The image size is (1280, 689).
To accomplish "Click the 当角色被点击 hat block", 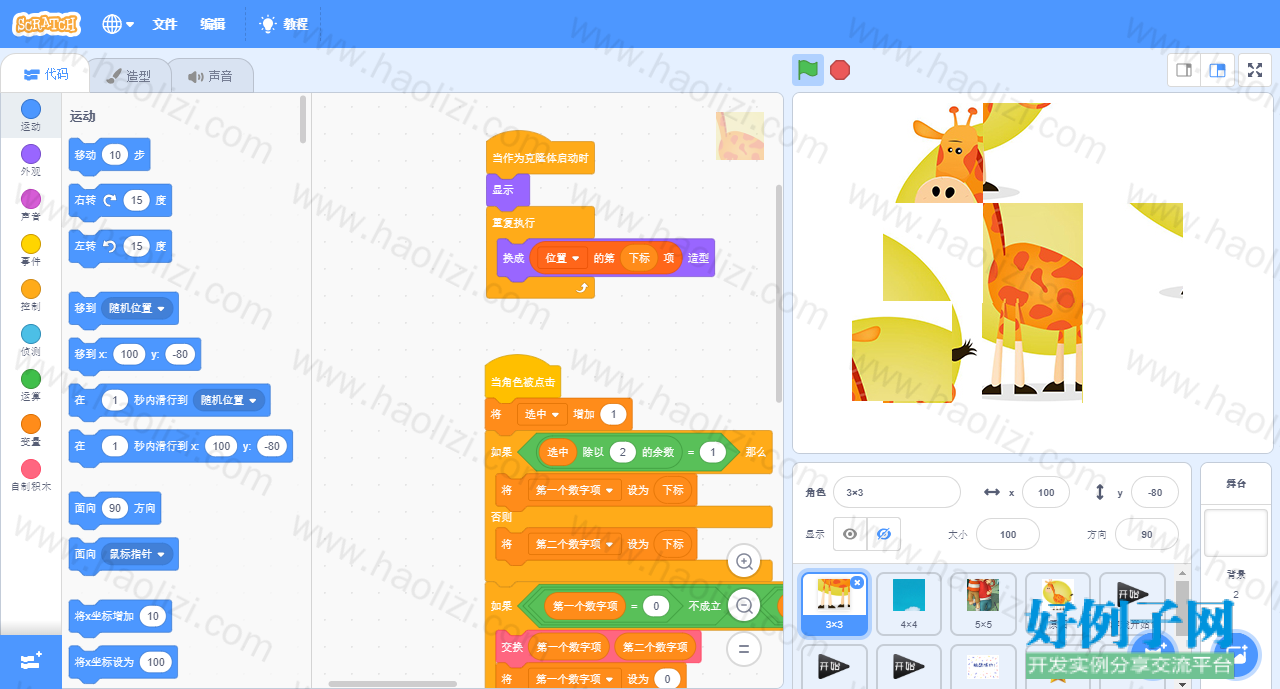I will [522, 379].
